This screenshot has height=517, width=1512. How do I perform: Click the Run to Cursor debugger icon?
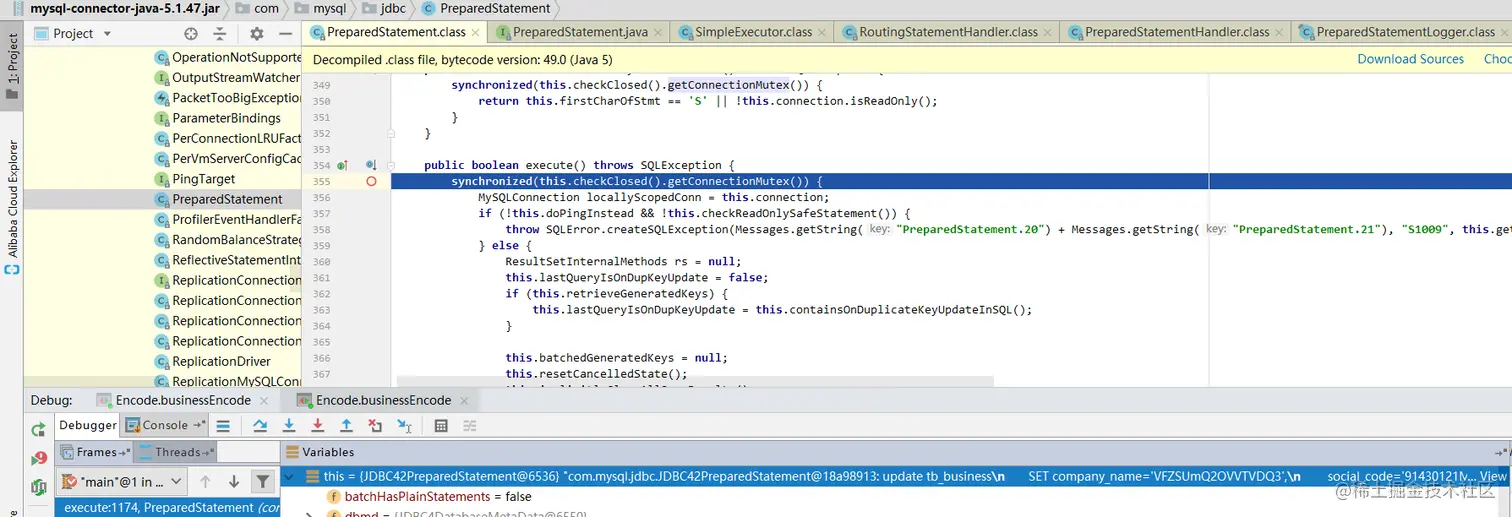click(404, 425)
